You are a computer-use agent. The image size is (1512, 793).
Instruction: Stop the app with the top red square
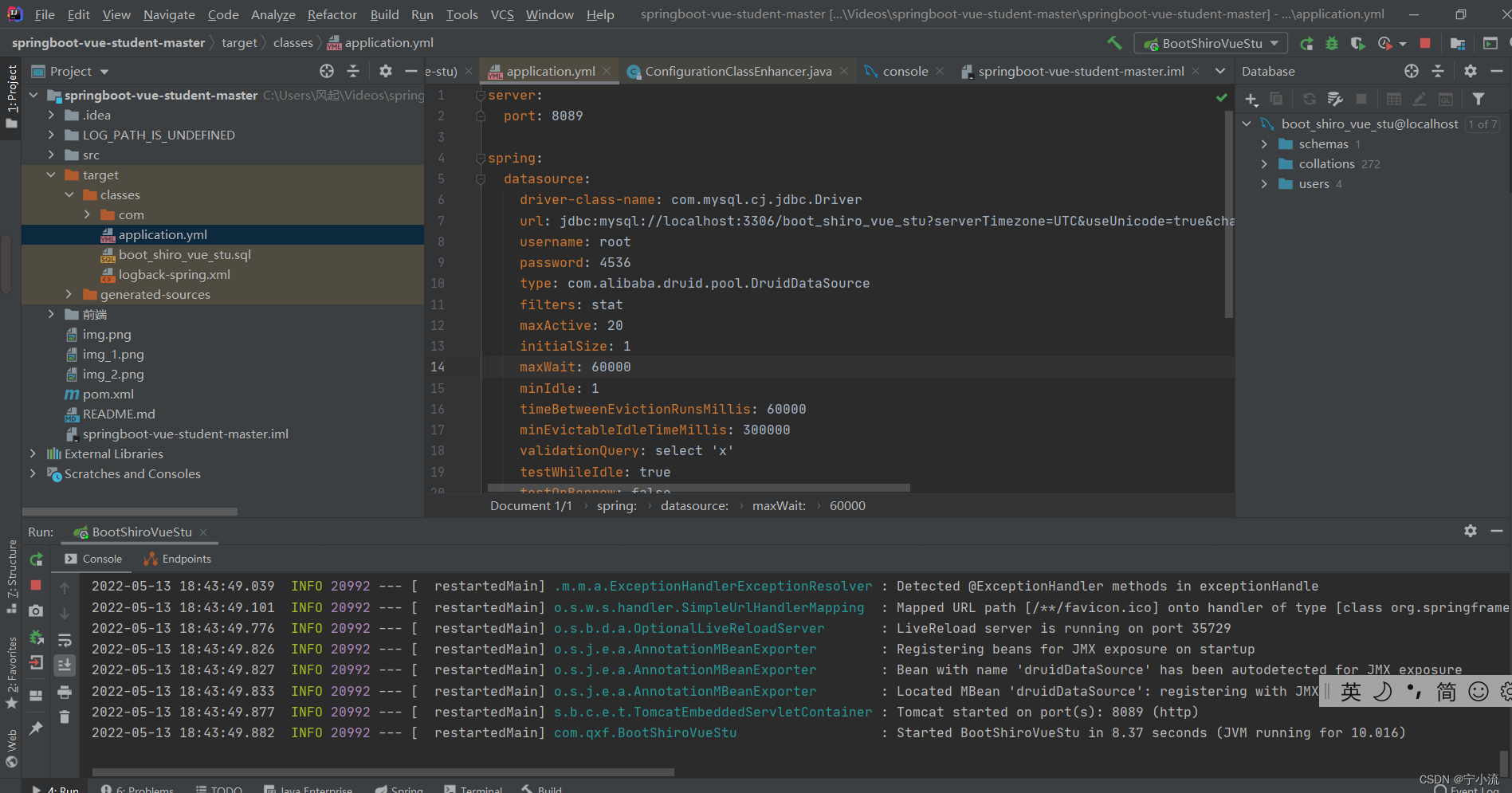pyautogui.click(x=1425, y=43)
